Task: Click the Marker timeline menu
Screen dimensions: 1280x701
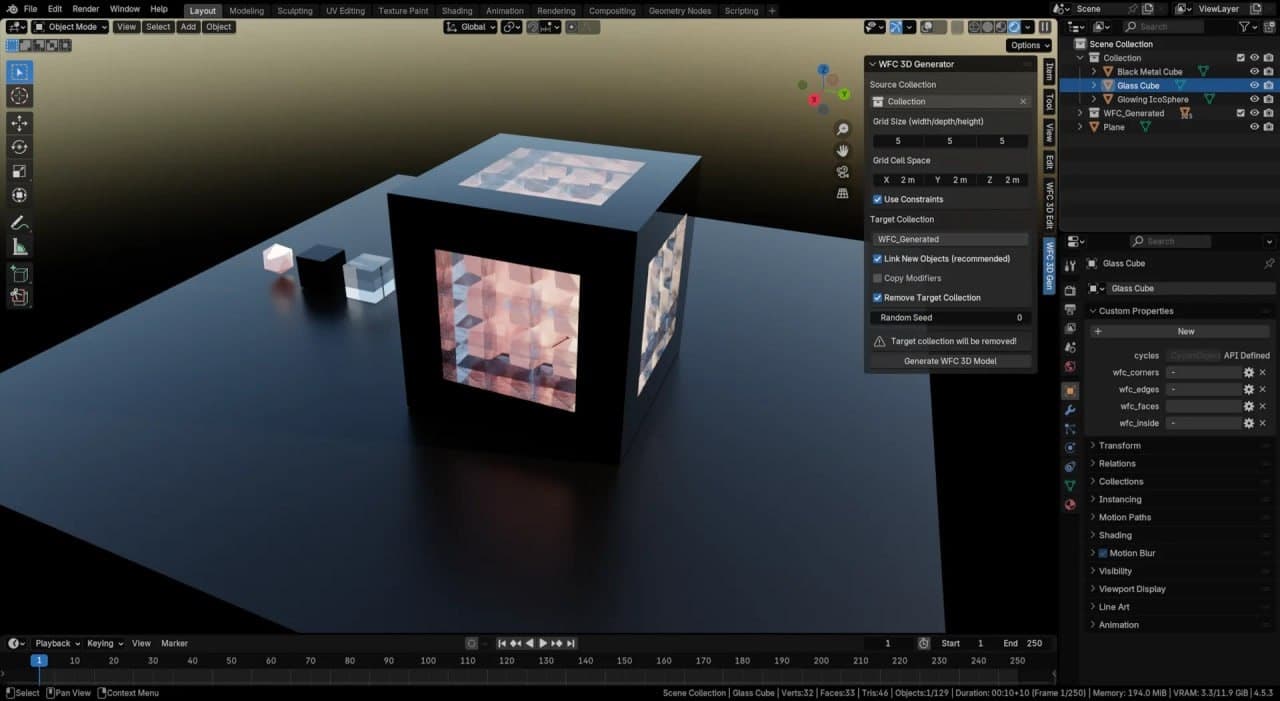Action: tap(174, 643)
